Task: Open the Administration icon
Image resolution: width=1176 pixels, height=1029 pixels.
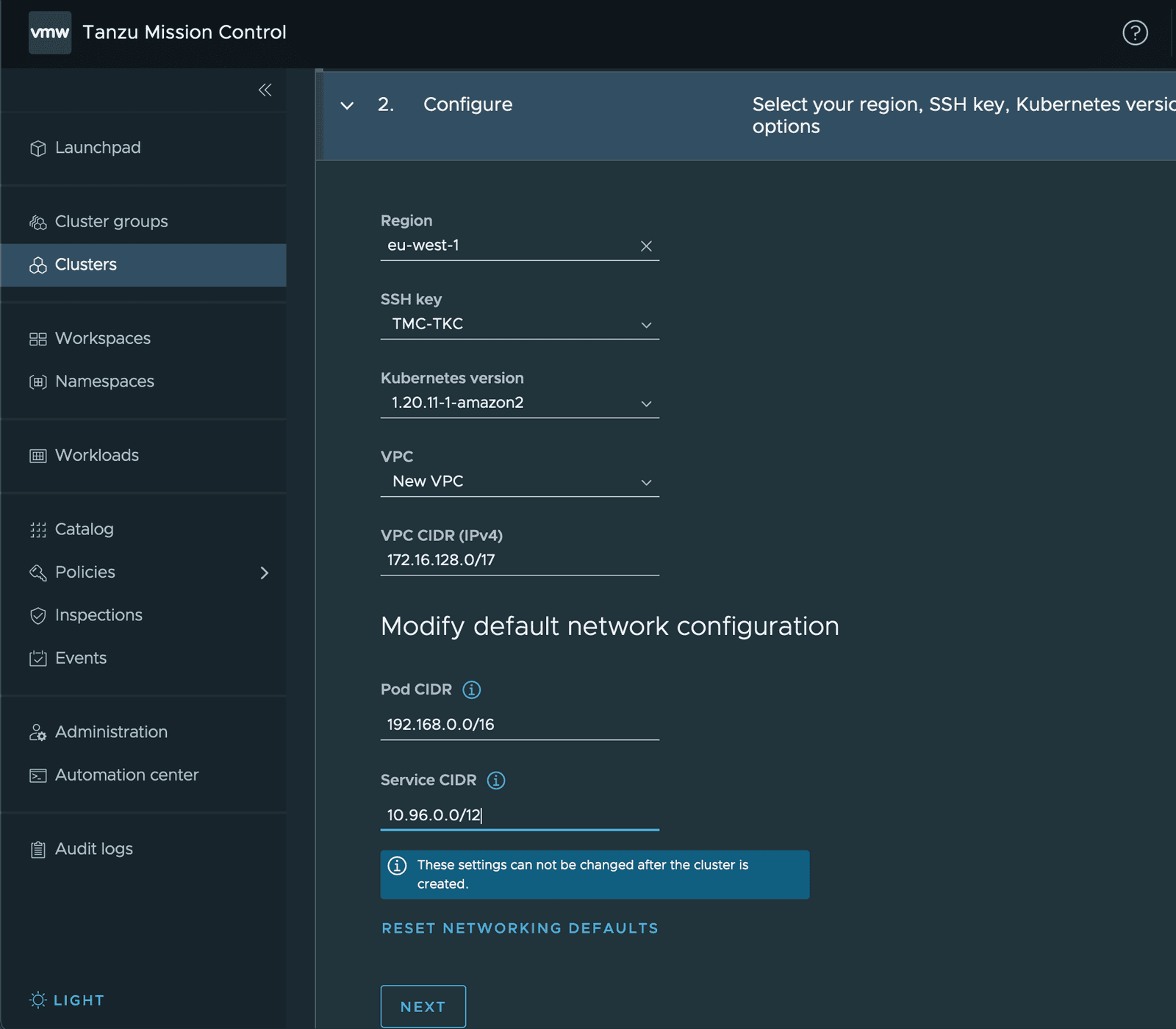Action: [x=37, y=731]
